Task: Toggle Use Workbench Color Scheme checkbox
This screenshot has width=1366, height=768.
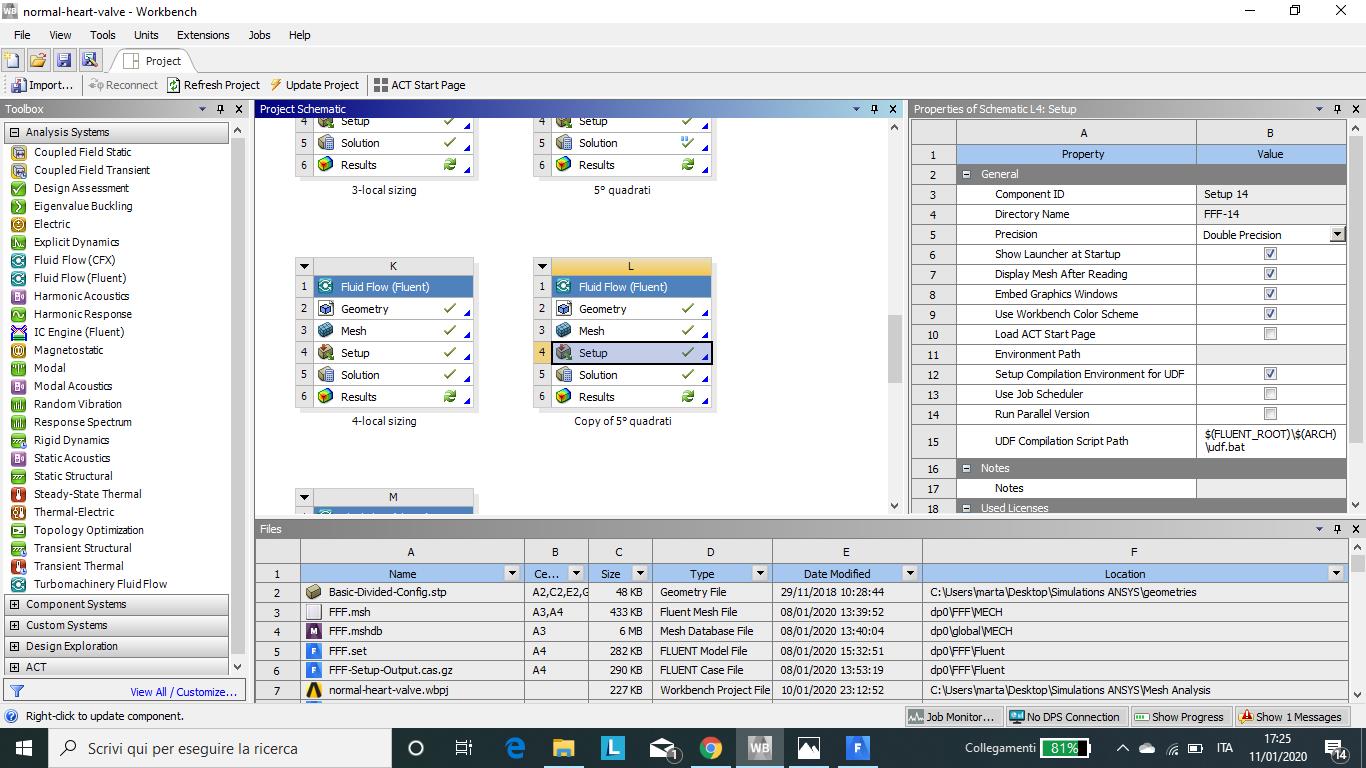Action: (1270, 314)
